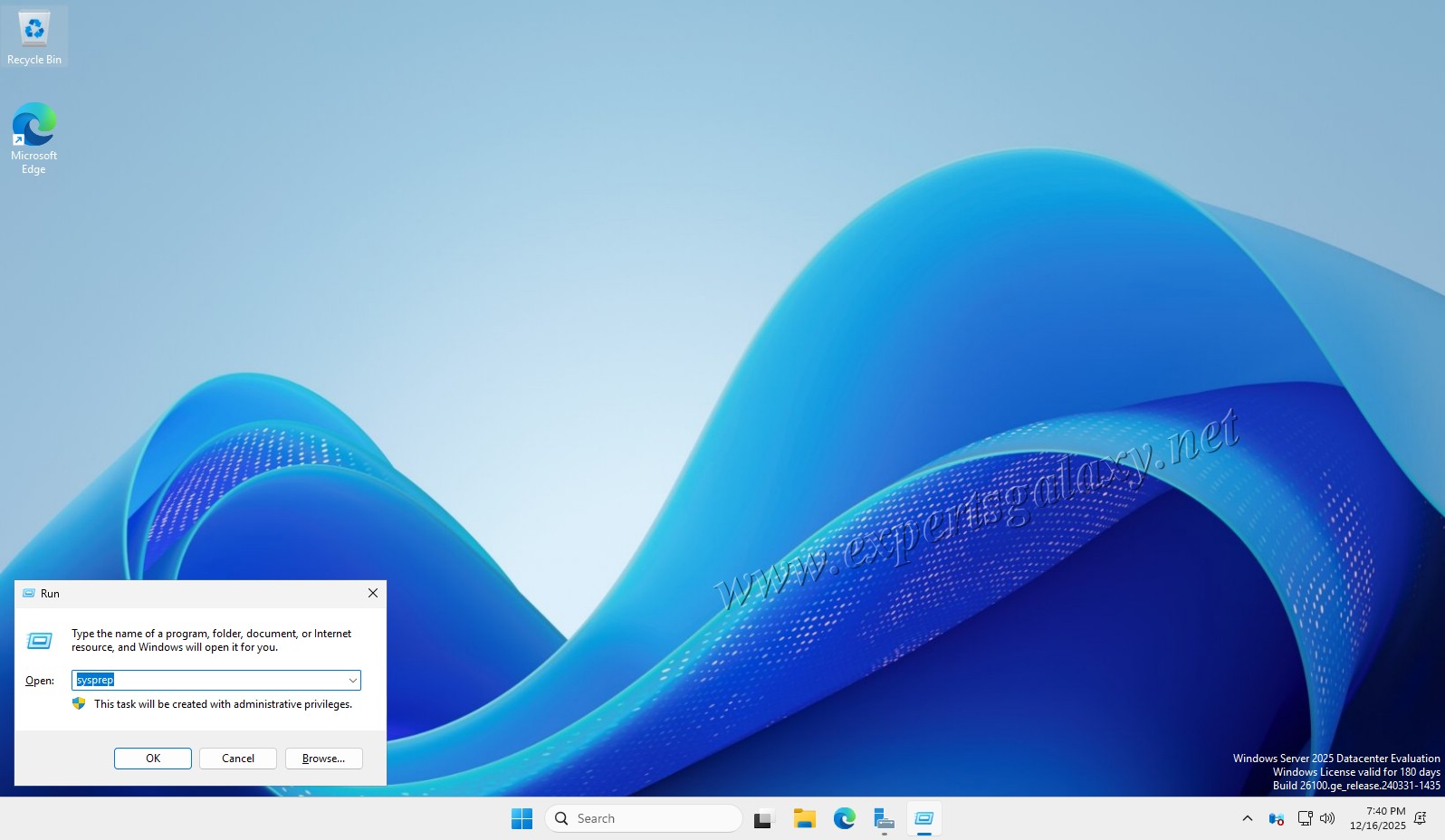Open Task View from the taskbar
This screenshot has width=1445, height=840.
pos(763,818)
